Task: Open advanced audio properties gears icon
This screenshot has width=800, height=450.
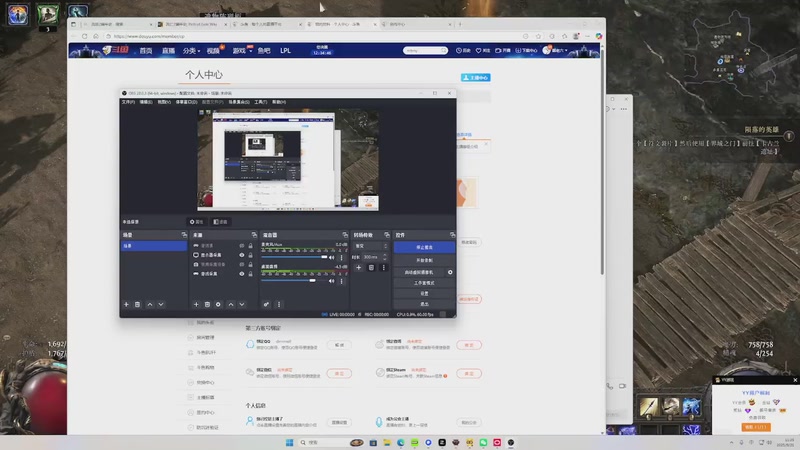Action: tap(266, 305)
